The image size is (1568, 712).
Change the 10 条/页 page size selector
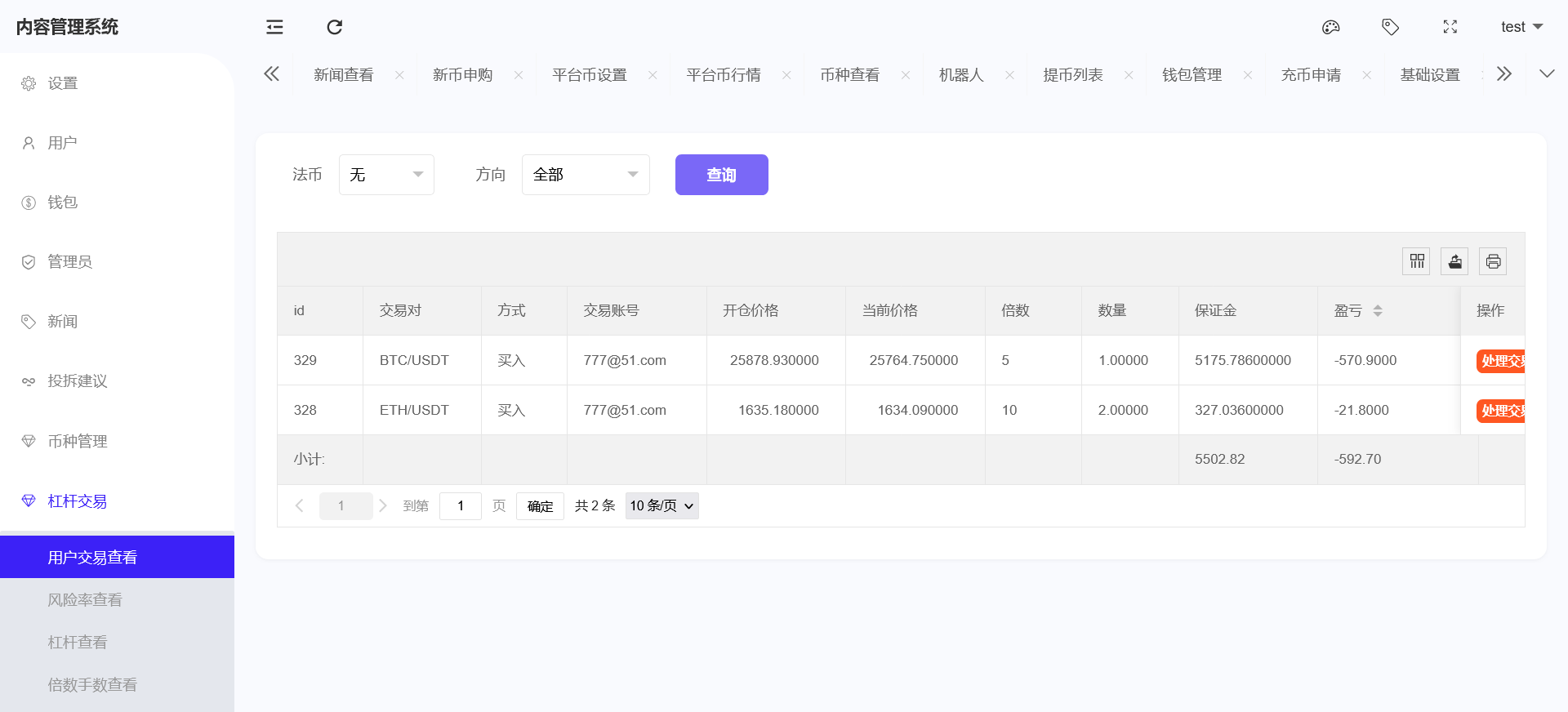[x=661, y=506]
